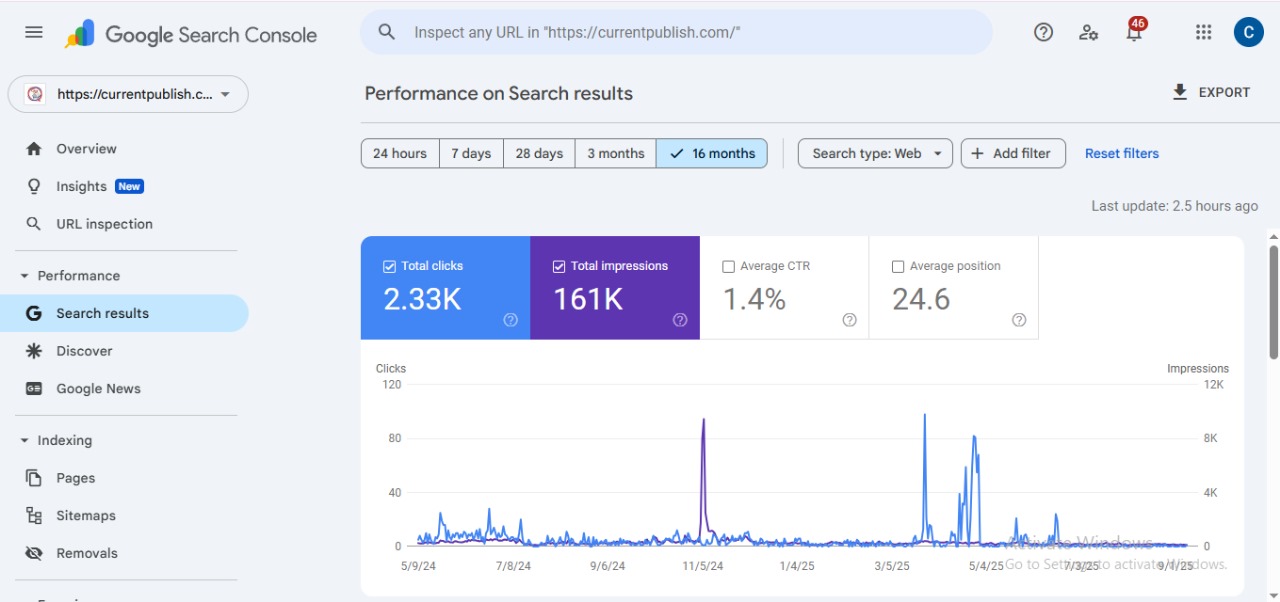Open the users and settings icon

[1089, 32]
